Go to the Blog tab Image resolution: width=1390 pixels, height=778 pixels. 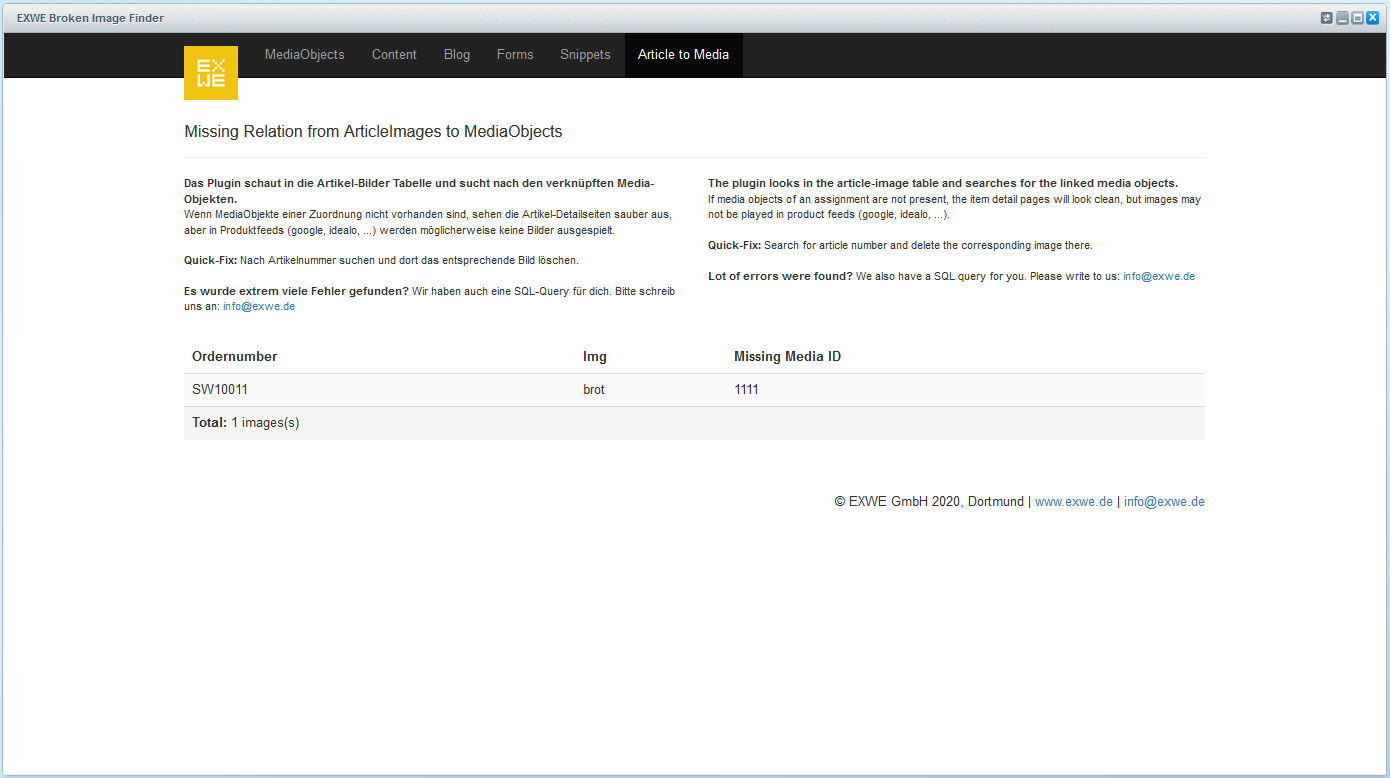point(457,55)
